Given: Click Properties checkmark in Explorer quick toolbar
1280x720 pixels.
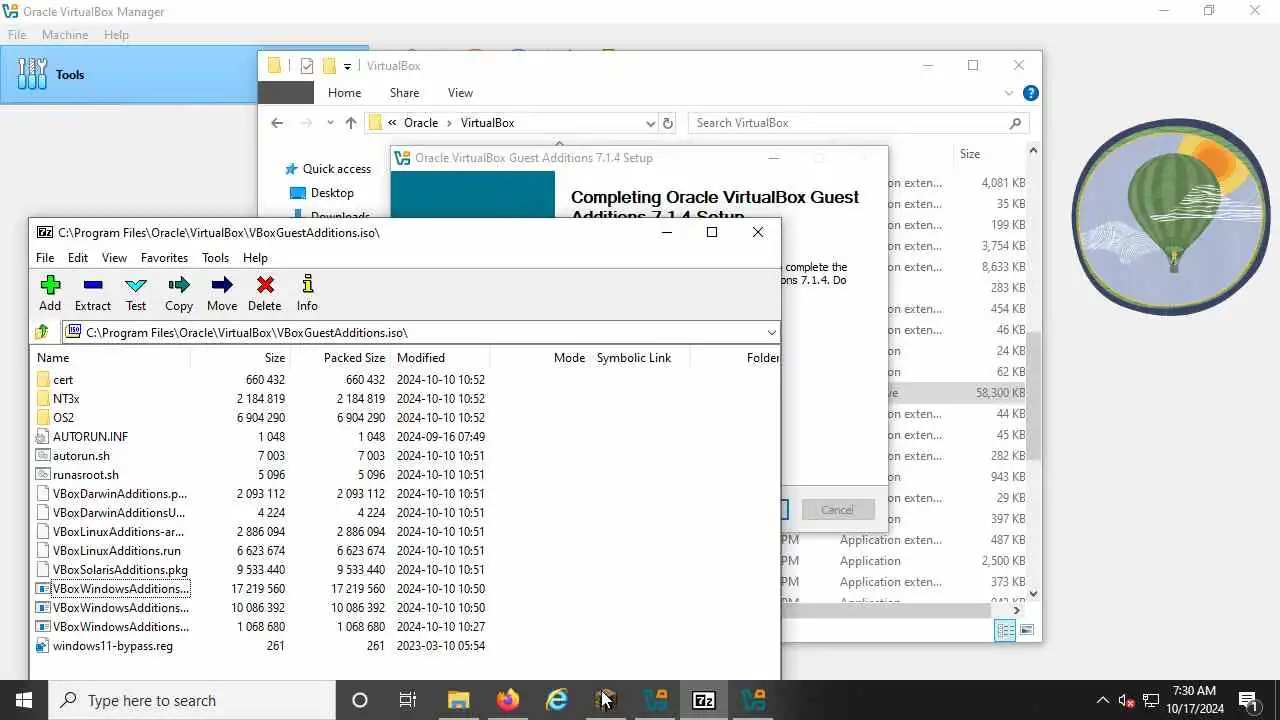Looking at the screenshot, I should coord(307,66).
